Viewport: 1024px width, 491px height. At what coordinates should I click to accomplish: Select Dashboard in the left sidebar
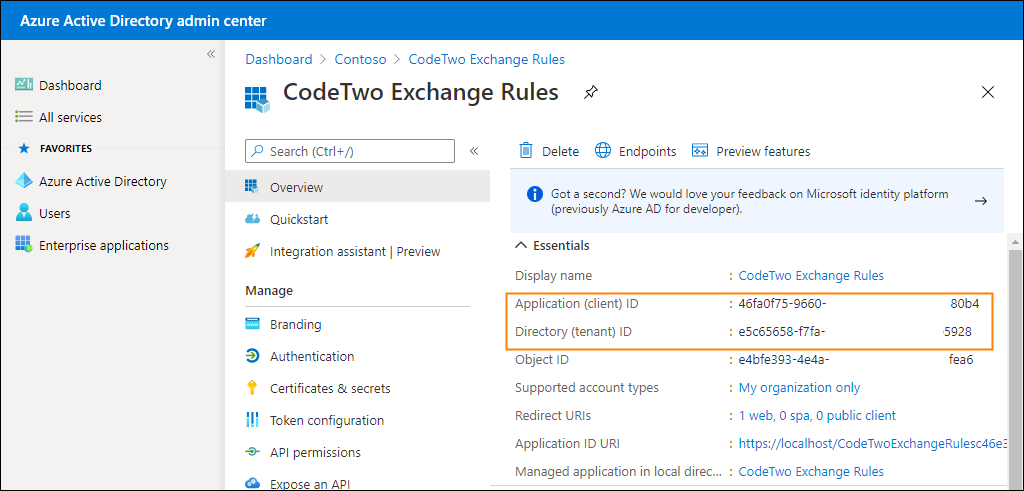point(71,85)
